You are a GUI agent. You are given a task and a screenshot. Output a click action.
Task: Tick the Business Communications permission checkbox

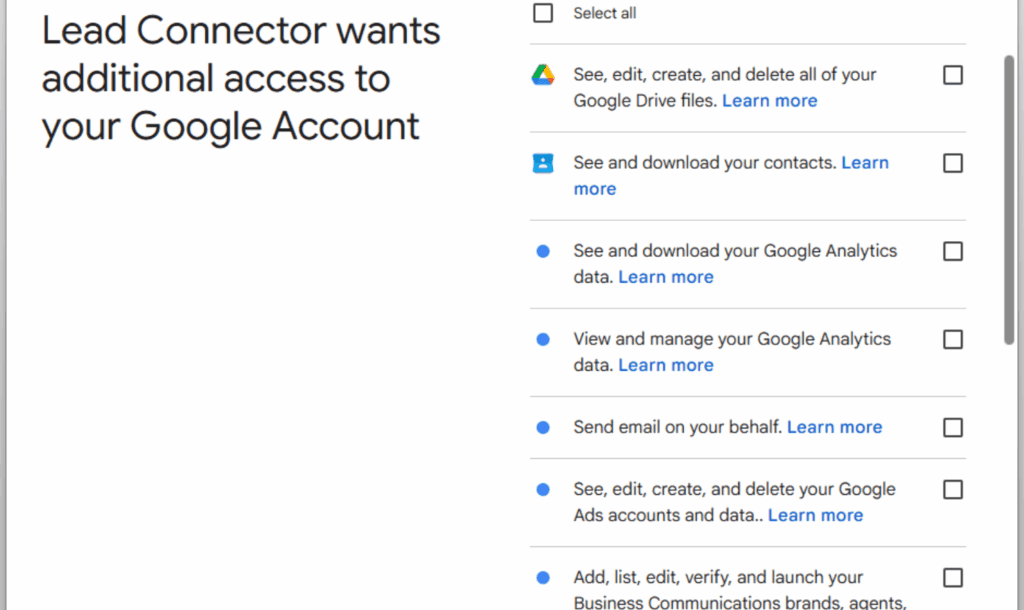(953, 577)
